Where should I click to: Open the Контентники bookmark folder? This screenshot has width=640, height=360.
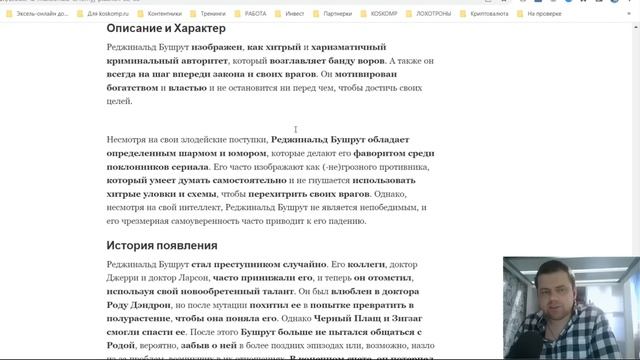click(160, 14)
